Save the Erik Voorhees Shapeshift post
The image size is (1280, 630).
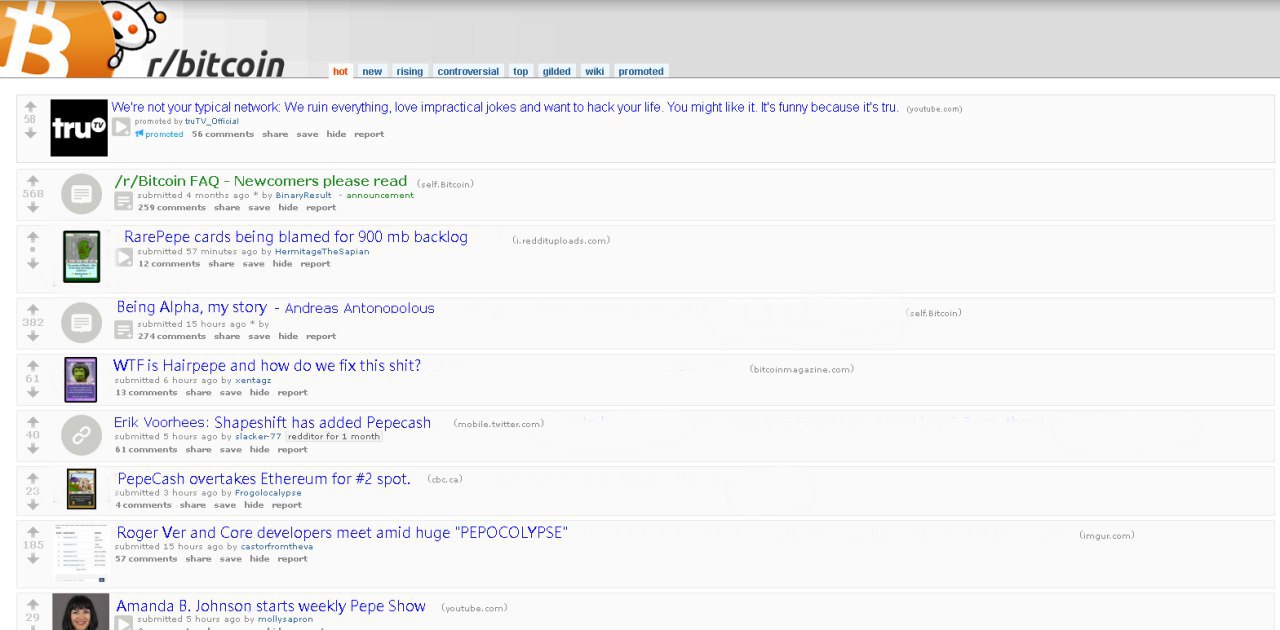(x=230, y=450)
